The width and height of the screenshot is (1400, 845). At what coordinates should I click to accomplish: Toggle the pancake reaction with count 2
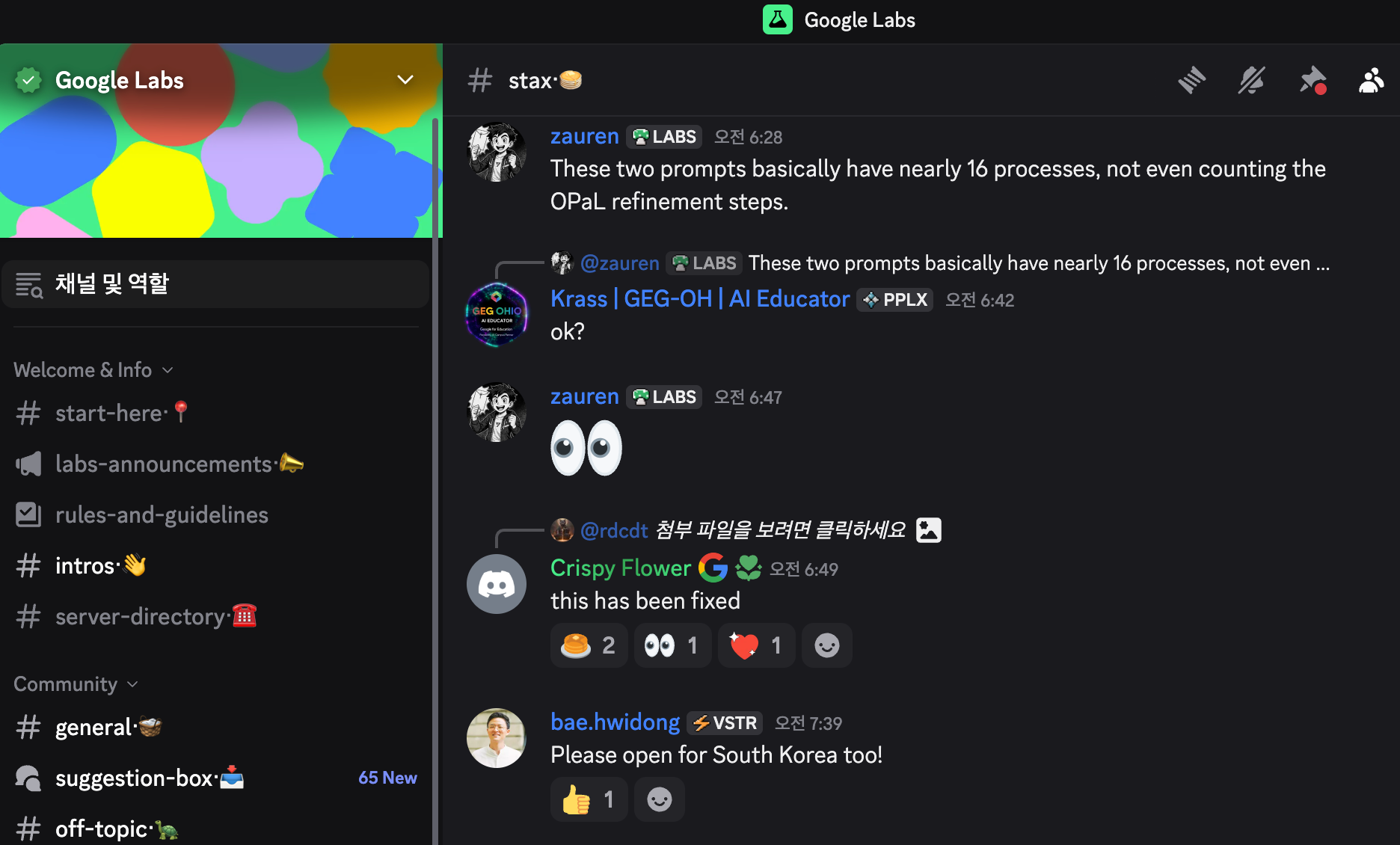[589, 645]
